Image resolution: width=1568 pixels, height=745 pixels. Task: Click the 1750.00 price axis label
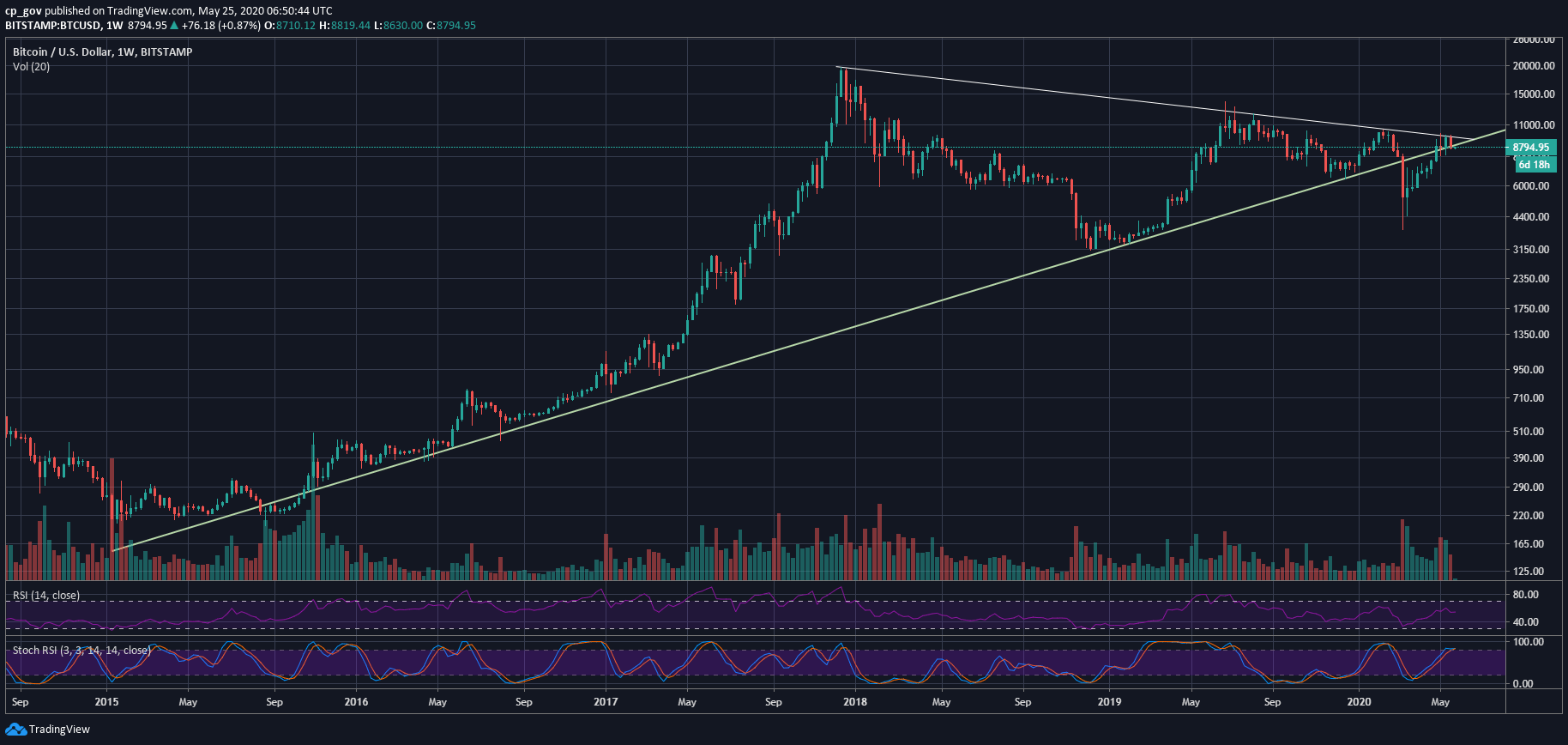(x=1531, y=309)
